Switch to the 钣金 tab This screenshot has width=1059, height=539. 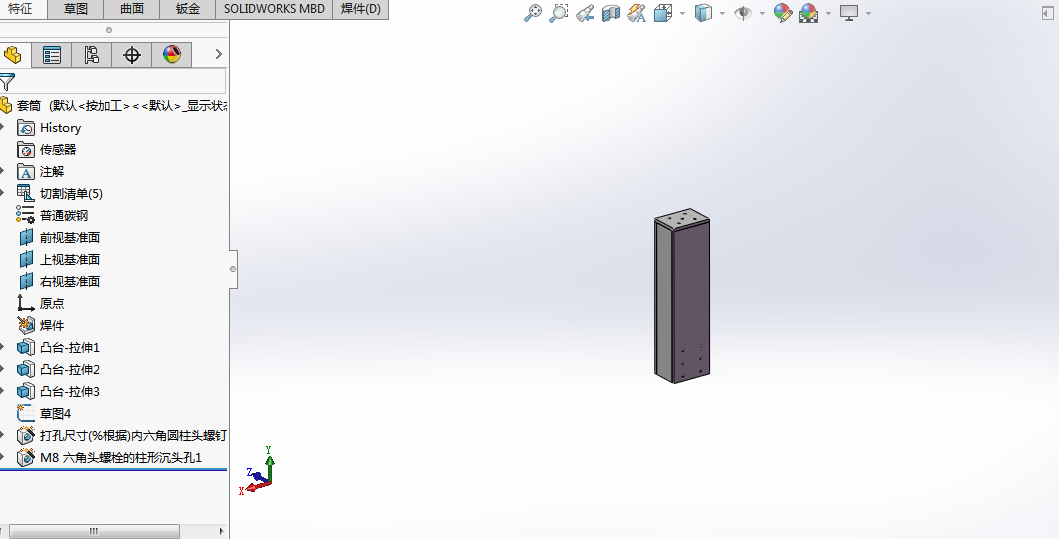[187, 9]
